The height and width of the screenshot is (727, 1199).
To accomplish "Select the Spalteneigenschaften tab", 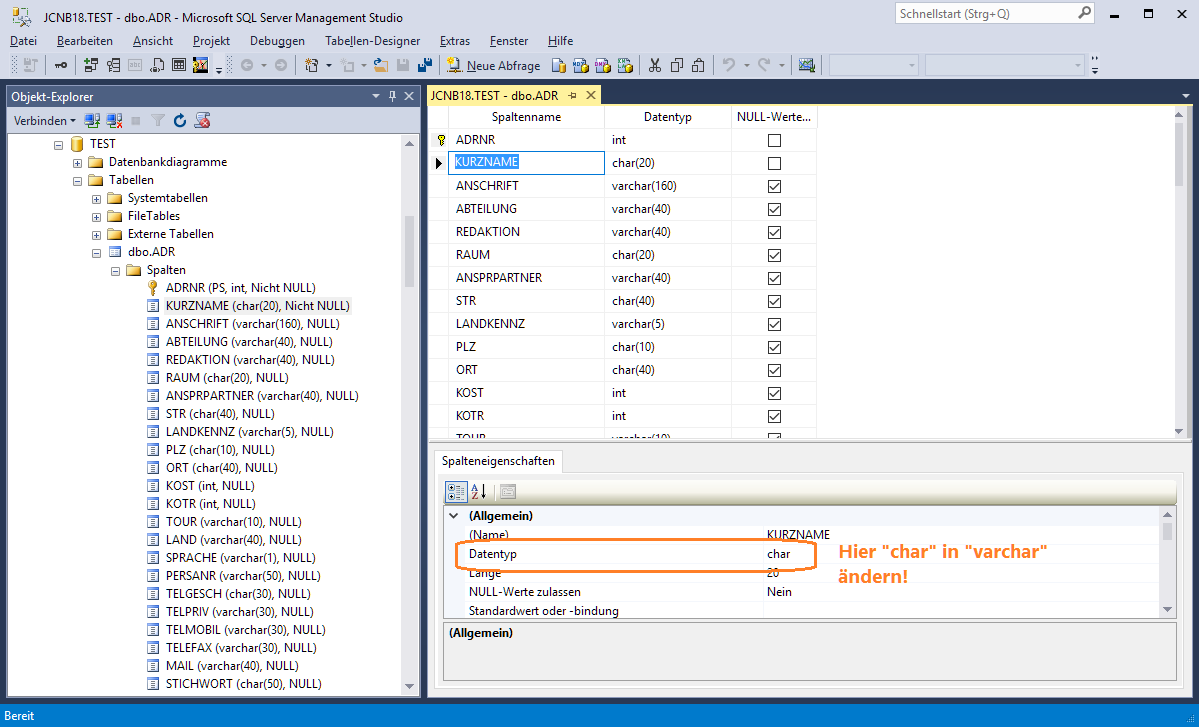I will (499, 461).
